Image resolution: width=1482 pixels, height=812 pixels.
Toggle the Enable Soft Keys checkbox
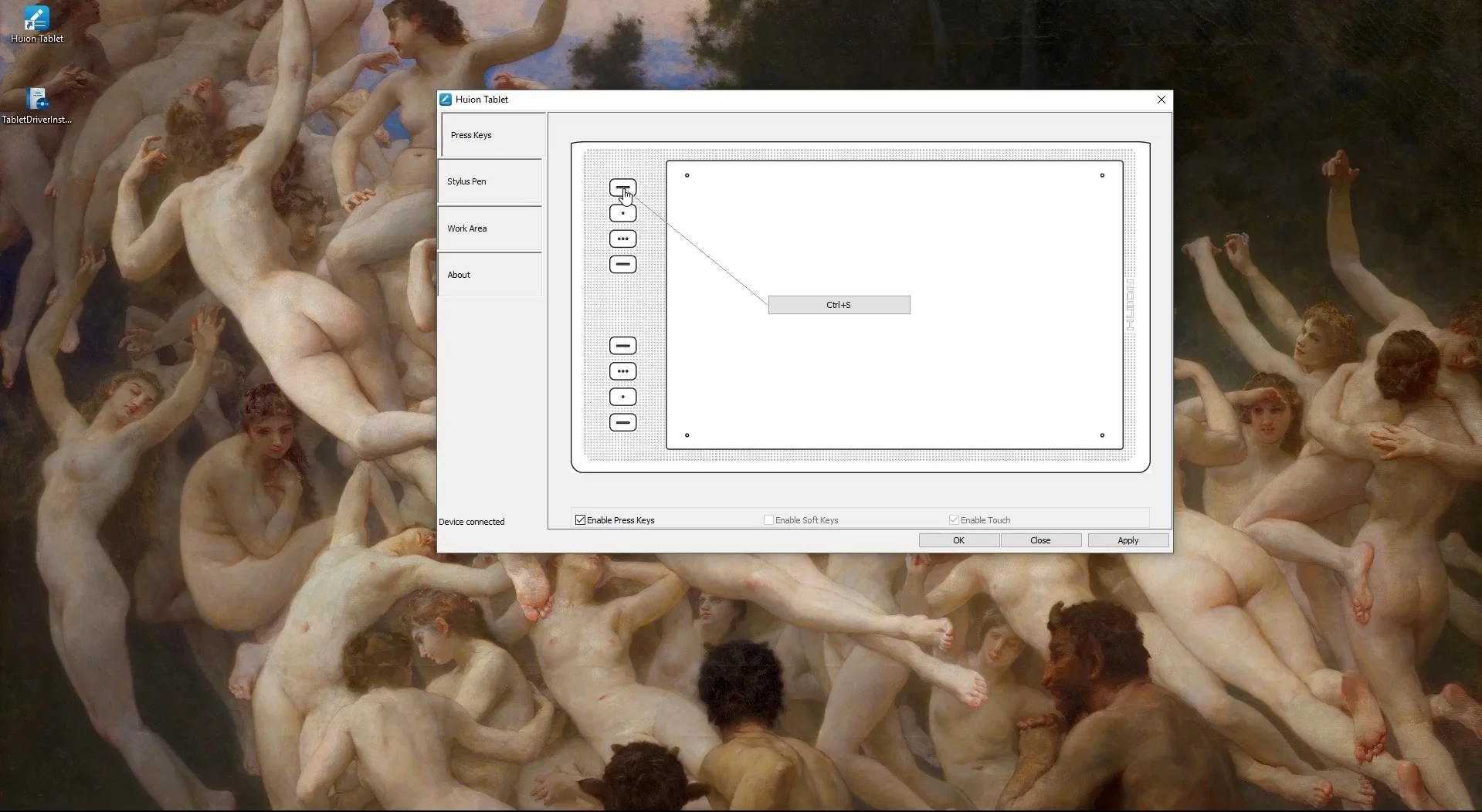pyautogui.click(x=768, y=520)
